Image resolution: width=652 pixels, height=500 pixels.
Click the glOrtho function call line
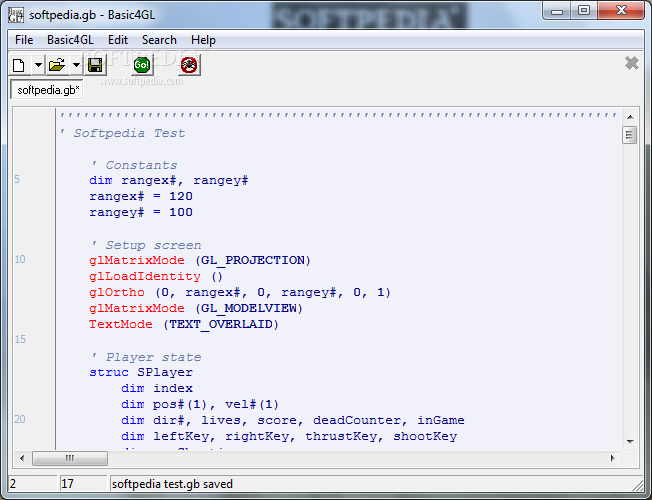[240, 292]
